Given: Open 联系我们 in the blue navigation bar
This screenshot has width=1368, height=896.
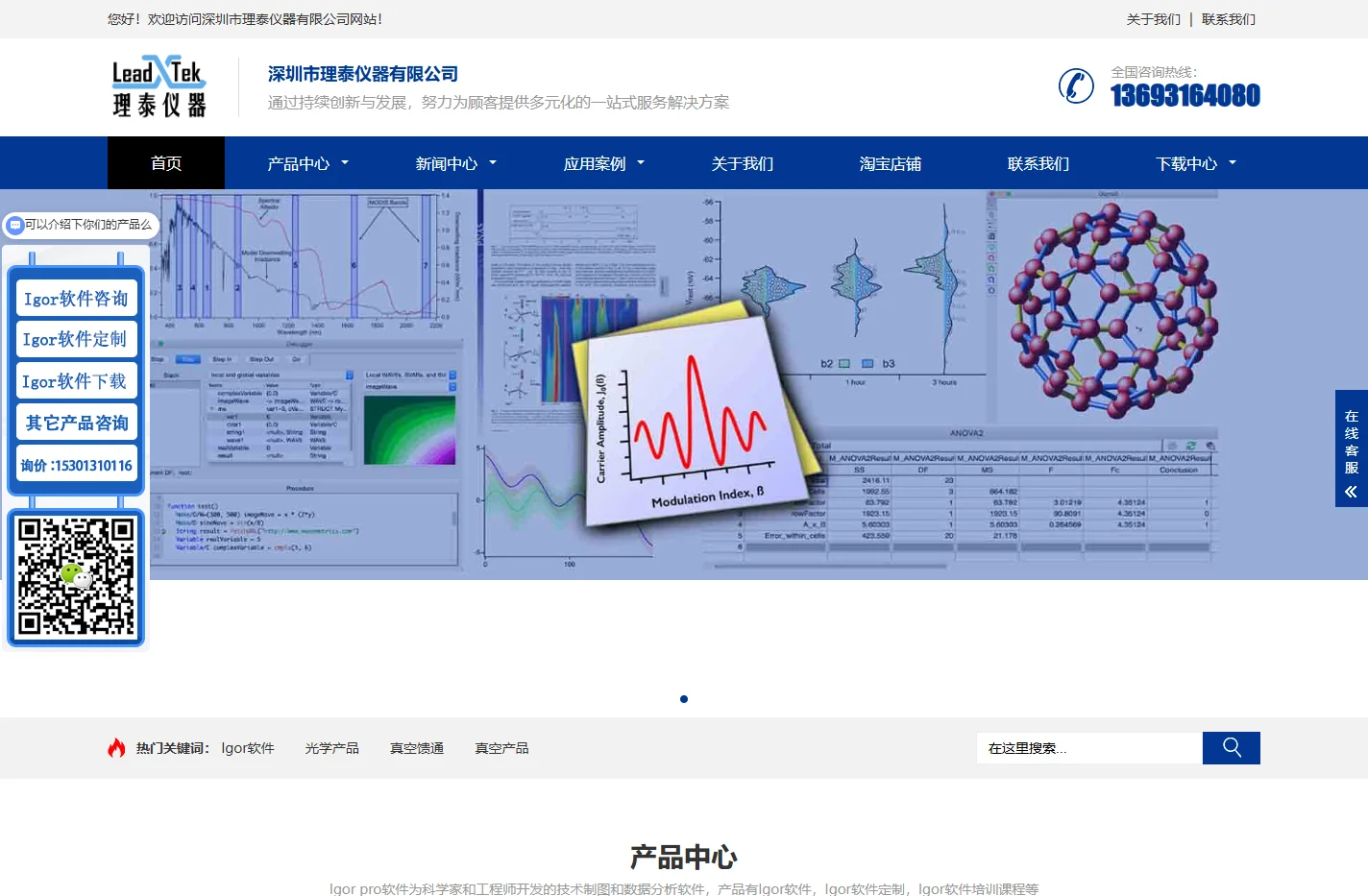Looking at the screenshot, I should coord(1038,164).
